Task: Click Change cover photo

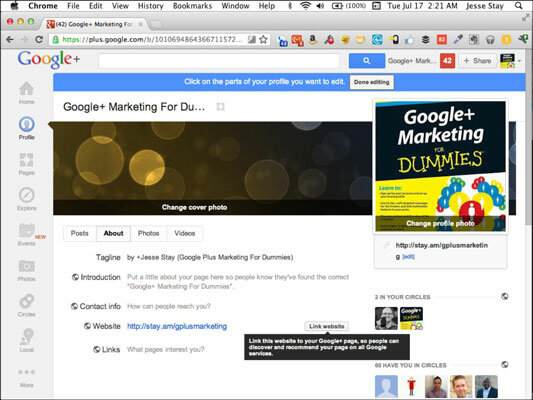Action: pos(194,207)
